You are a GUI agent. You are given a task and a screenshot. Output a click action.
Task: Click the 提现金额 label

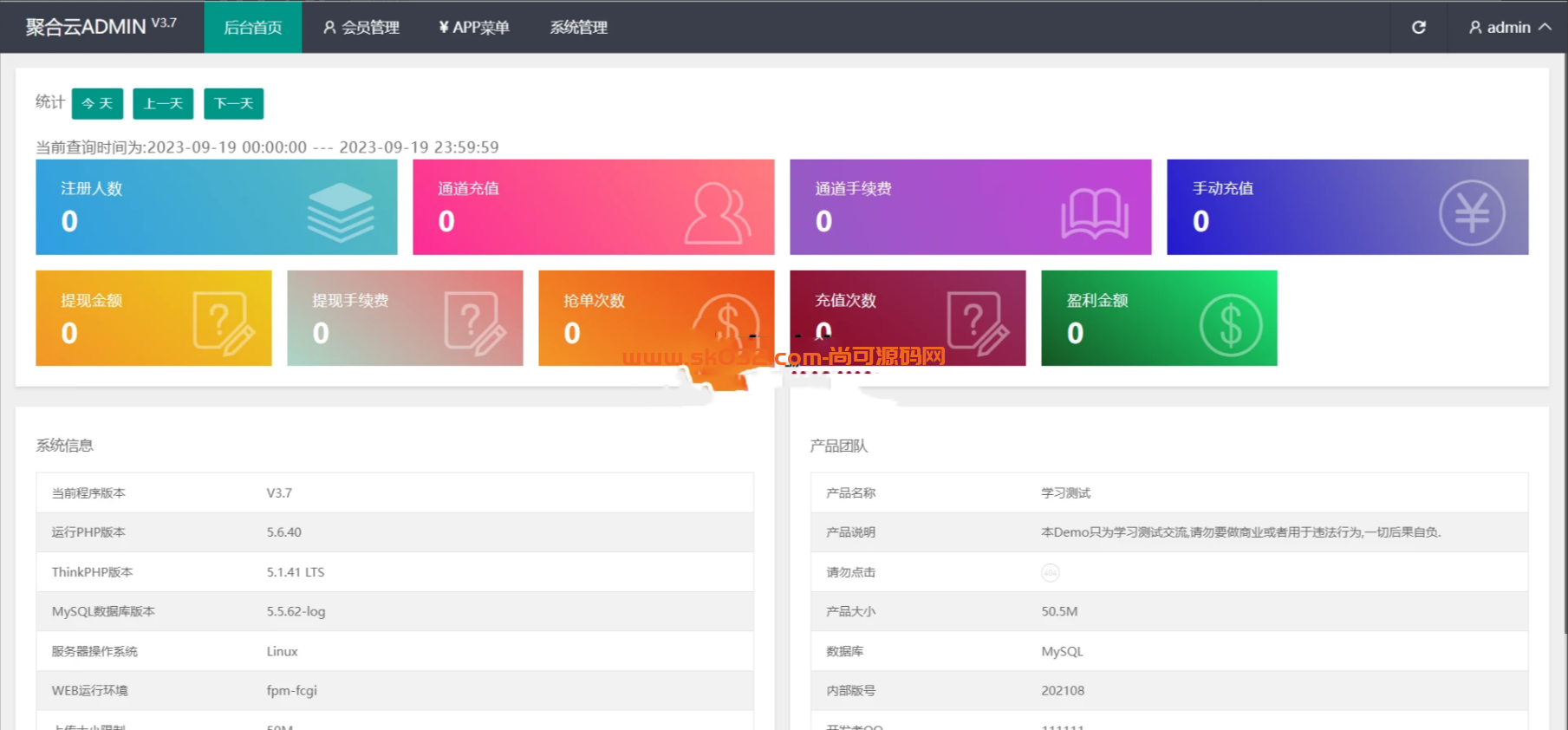91,300
